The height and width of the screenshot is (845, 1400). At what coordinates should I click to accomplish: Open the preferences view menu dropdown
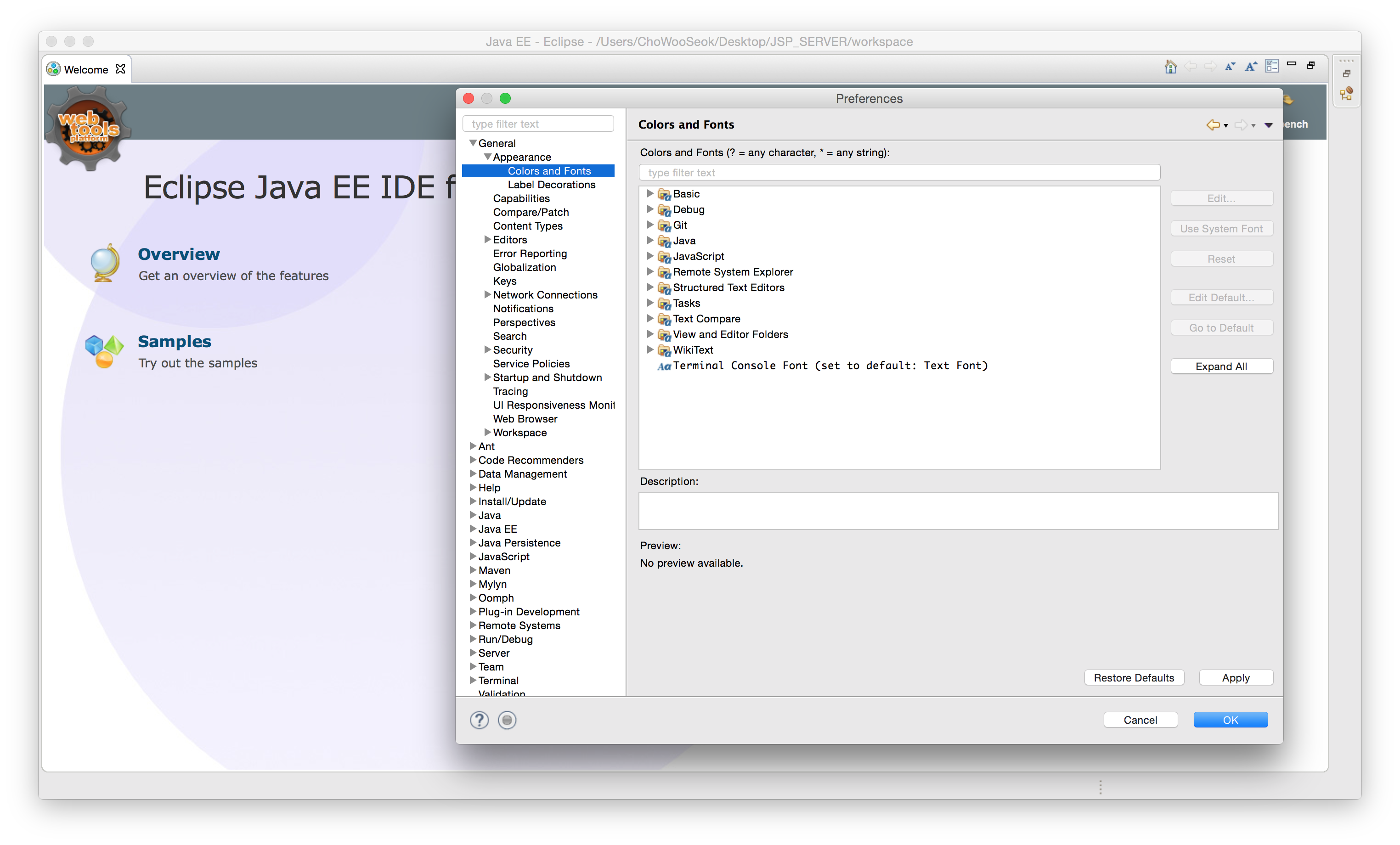[x=1268, y=125]
